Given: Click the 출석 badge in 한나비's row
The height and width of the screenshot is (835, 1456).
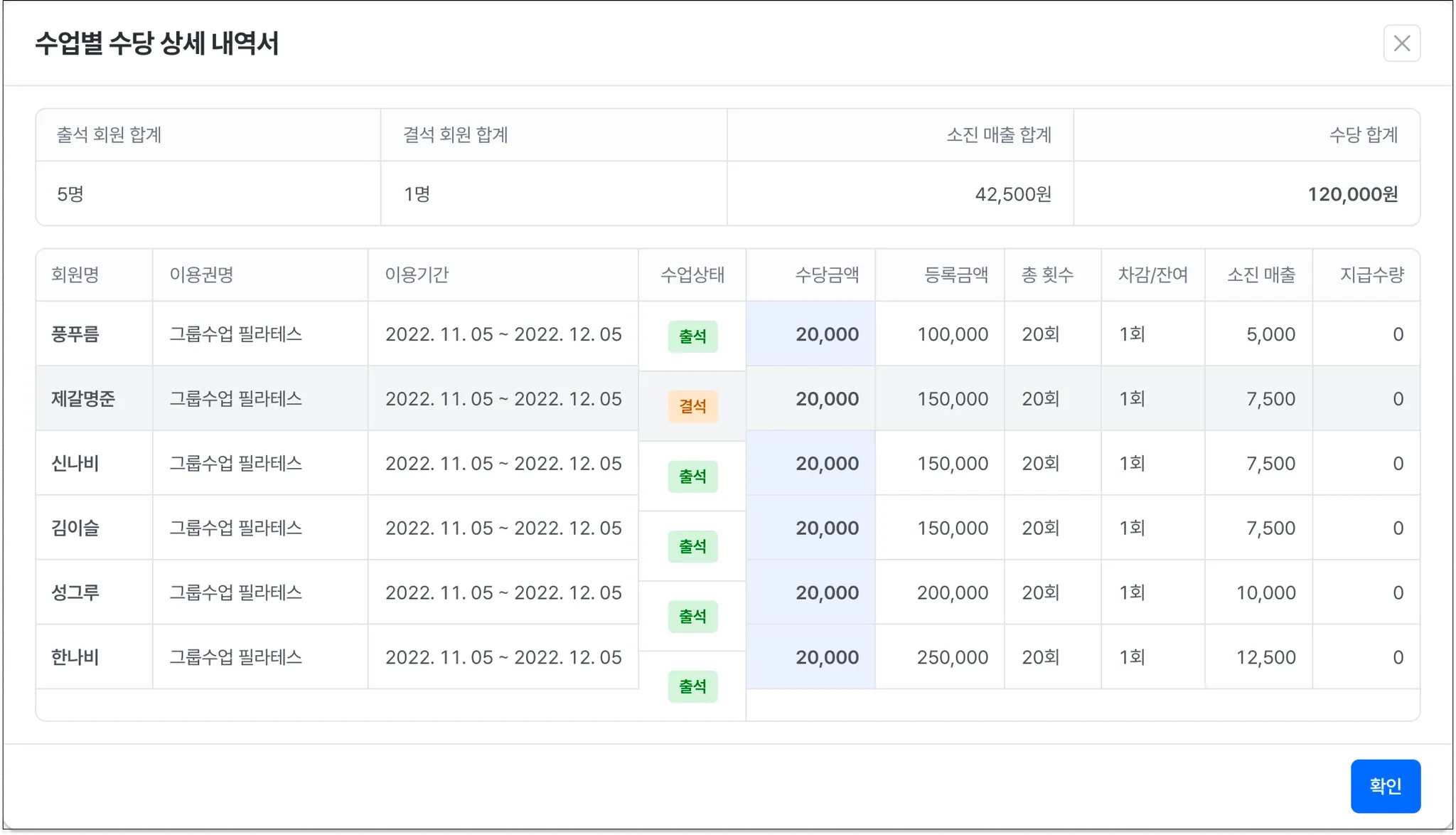Looking at the screenshot, I should pyautogui.click(x=692, y=686).
